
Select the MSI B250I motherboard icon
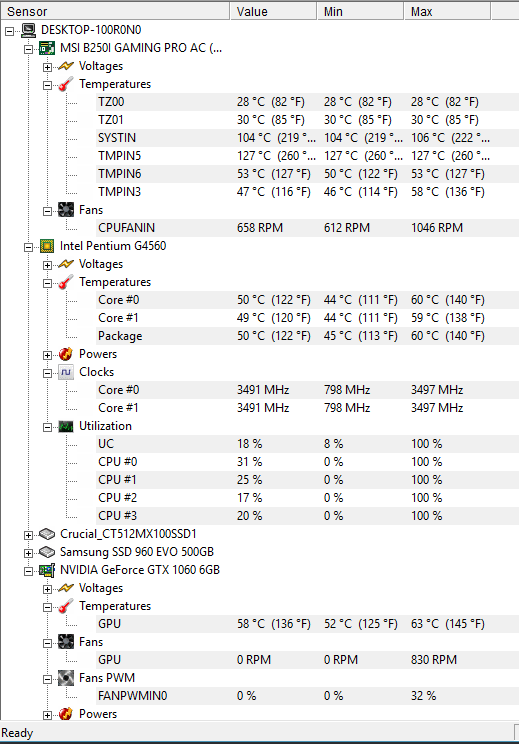(x=46, y=48)
